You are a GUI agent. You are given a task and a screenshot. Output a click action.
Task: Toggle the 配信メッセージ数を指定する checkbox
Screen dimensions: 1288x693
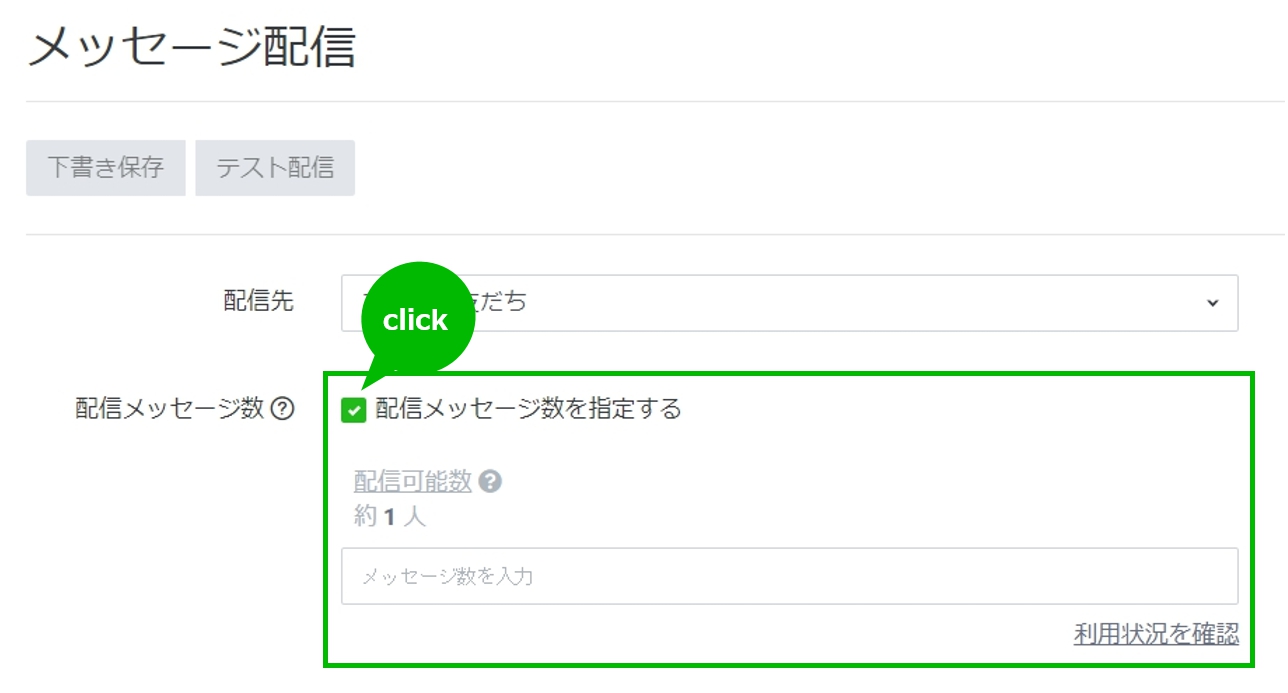point(354,410)
